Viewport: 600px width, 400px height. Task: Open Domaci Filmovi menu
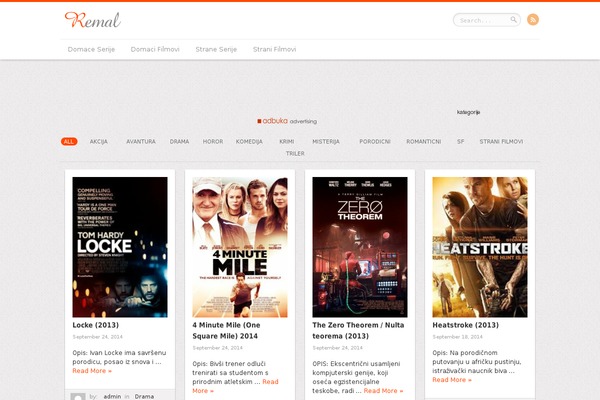(155, 49)
